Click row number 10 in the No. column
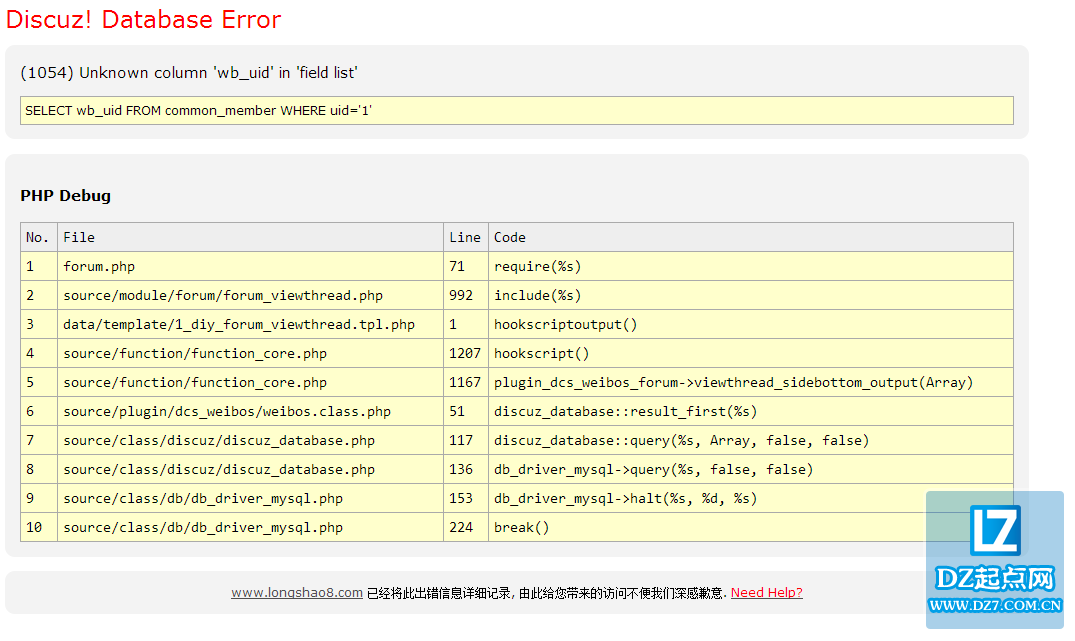Viewport: 1075px width, 641px height. click(x=39, y=527)
